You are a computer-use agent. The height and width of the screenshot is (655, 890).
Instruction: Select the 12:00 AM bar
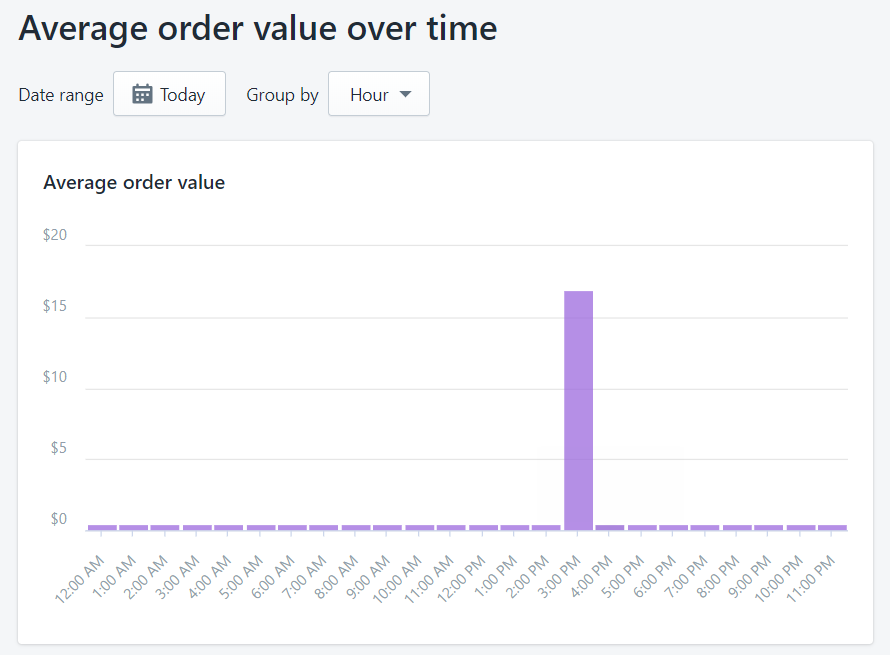coord(102,527)
